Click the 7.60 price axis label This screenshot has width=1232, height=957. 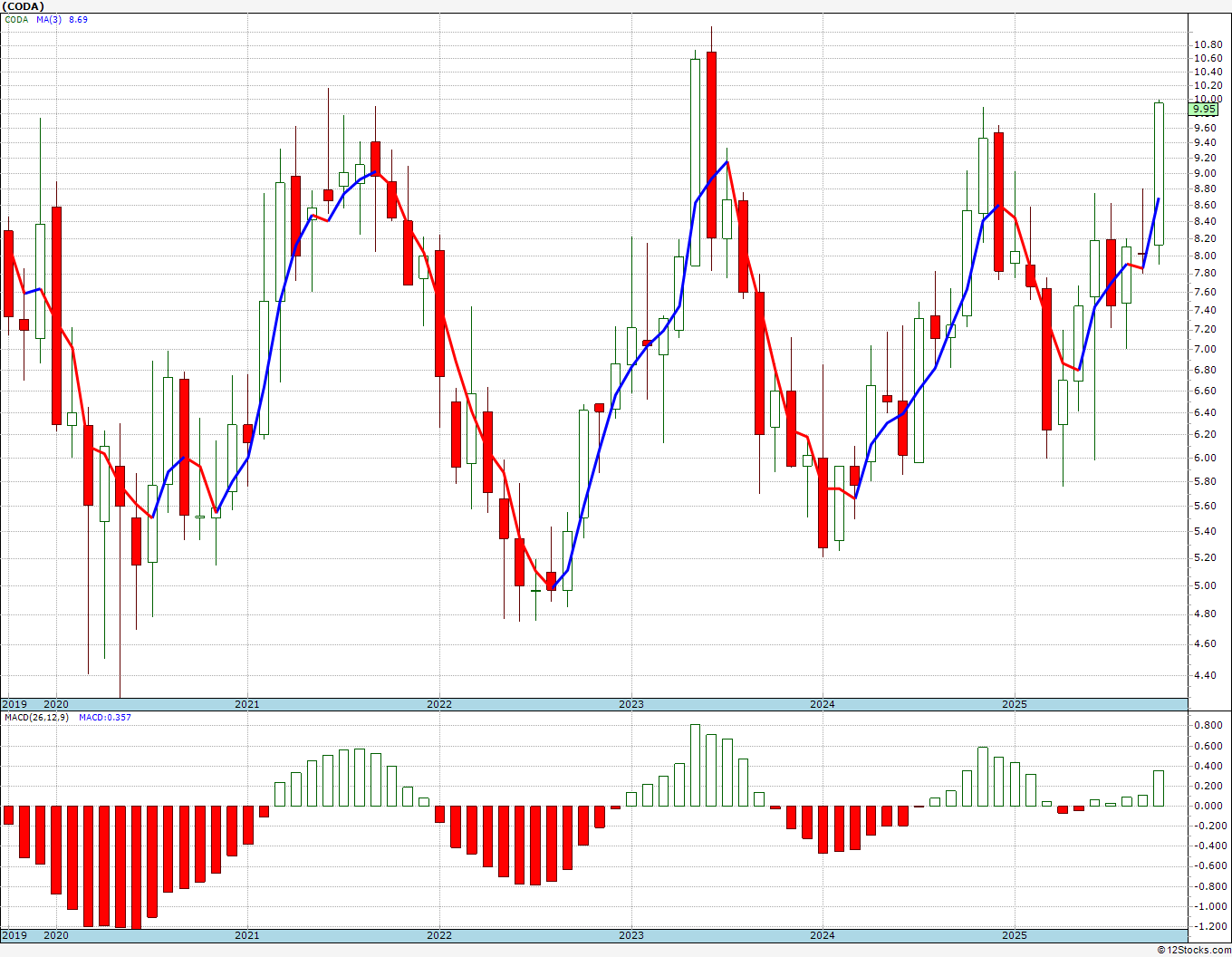coord(1205,292)
